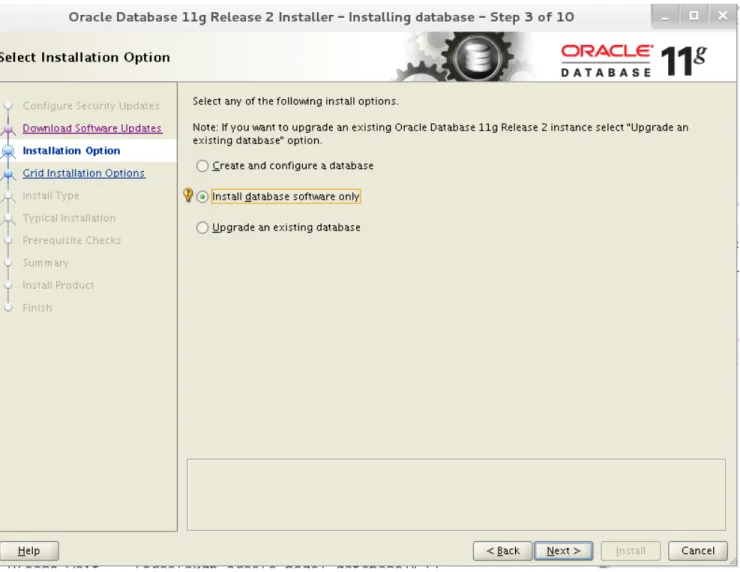Click "Prerequisite Checks" step text

coord(72,240)
